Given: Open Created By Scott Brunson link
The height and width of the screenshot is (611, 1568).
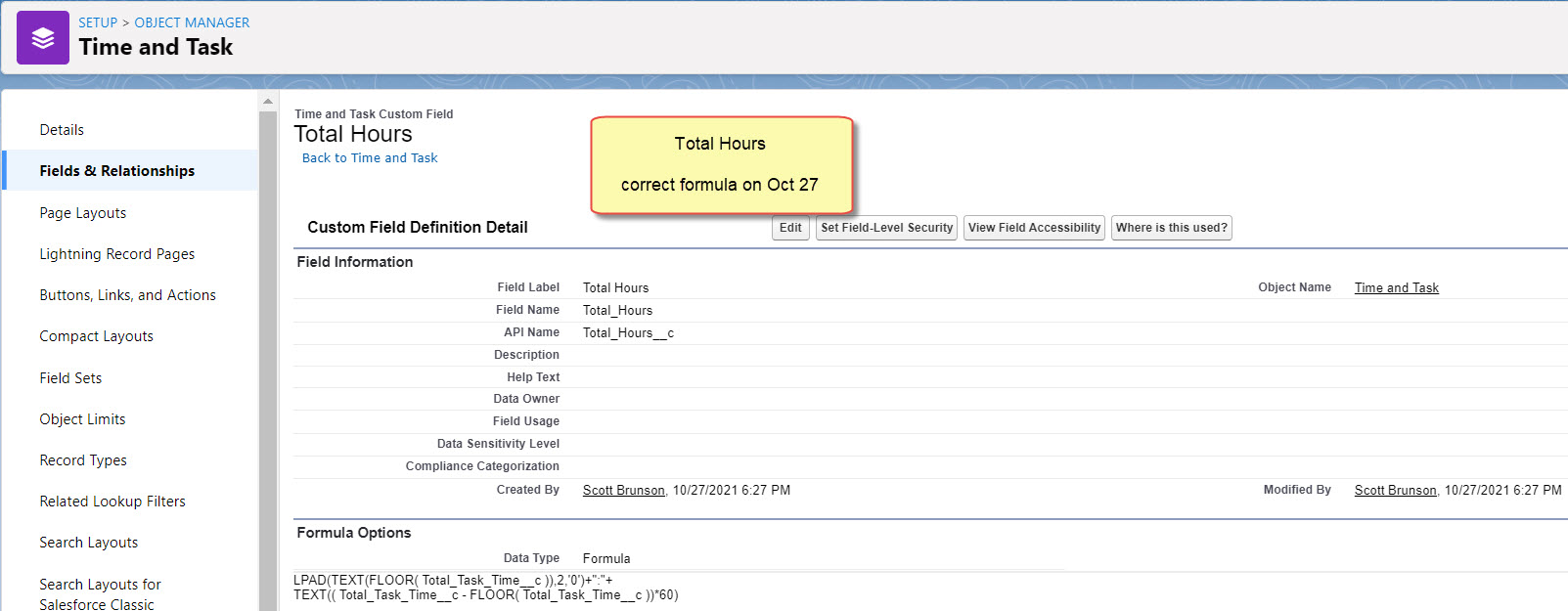Looking at the screenshot, I should [624, 491].
